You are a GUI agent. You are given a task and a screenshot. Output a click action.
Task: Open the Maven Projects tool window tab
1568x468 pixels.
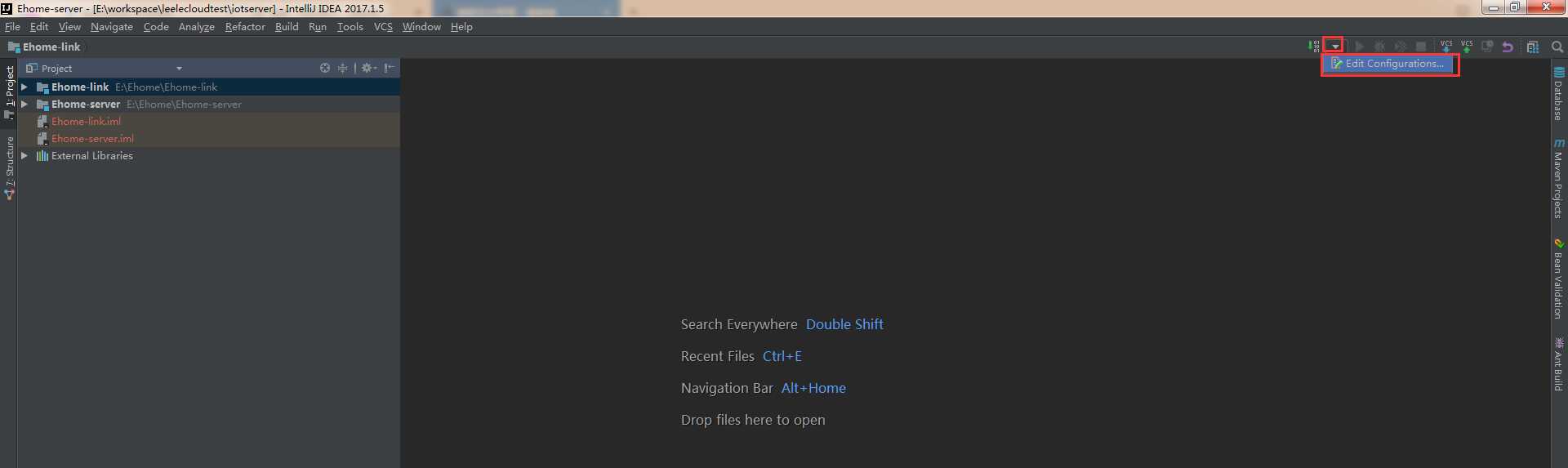1558,177
